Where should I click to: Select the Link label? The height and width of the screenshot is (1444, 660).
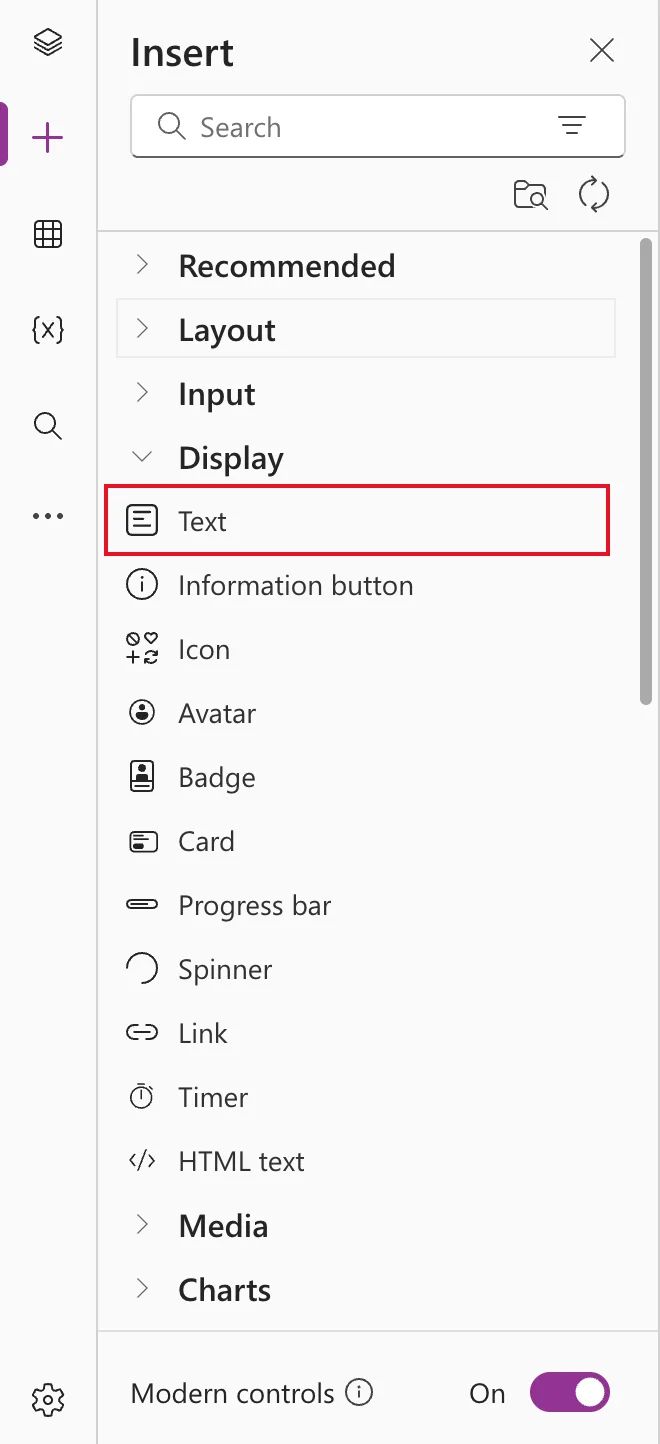(203, 1033)
